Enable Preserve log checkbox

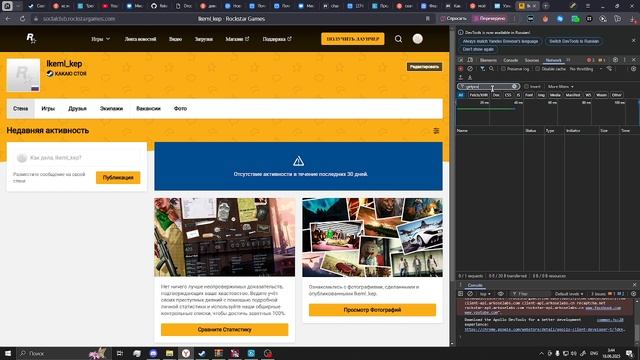(x=503, y=69)
